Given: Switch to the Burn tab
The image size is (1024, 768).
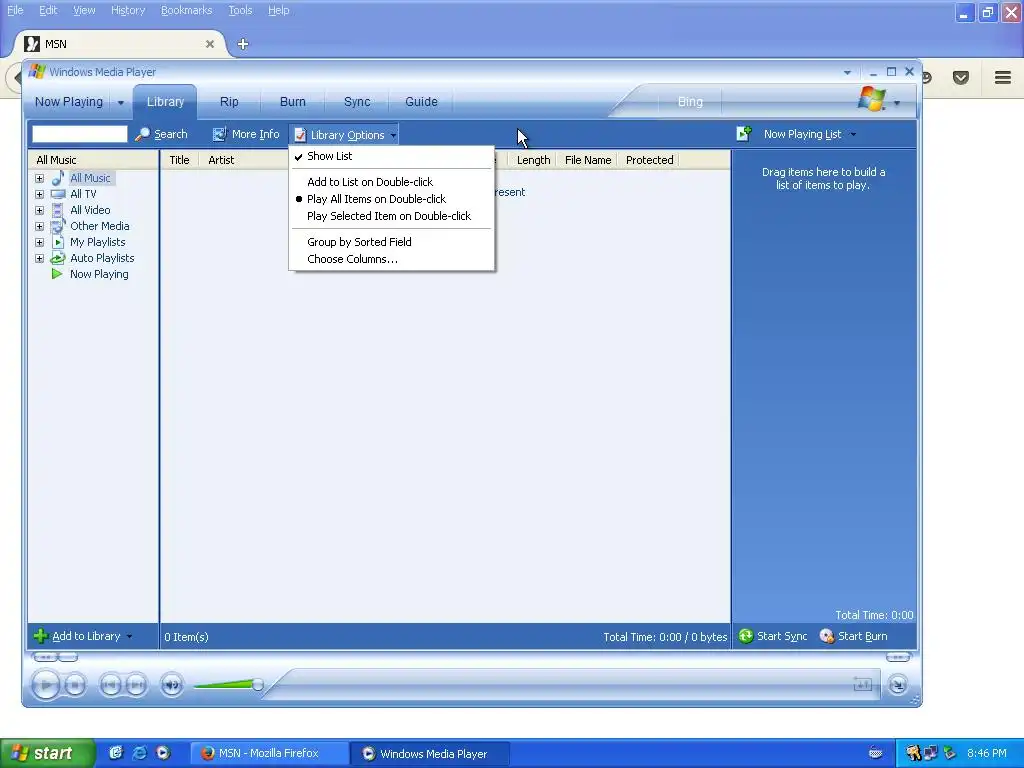Looking at the screenshot, I should point(293,102).
